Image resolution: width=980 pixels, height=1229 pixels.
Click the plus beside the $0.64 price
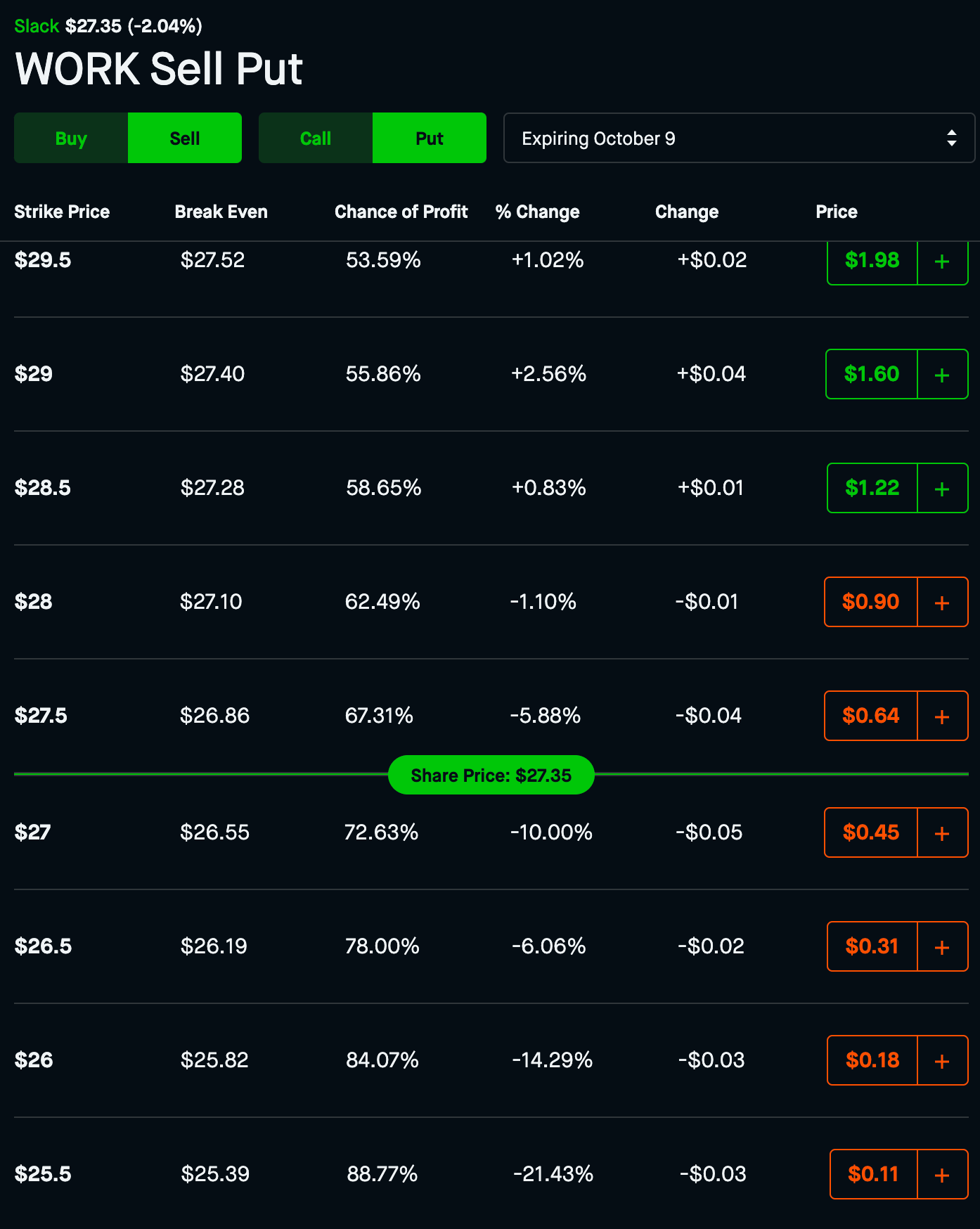(943, 716)
